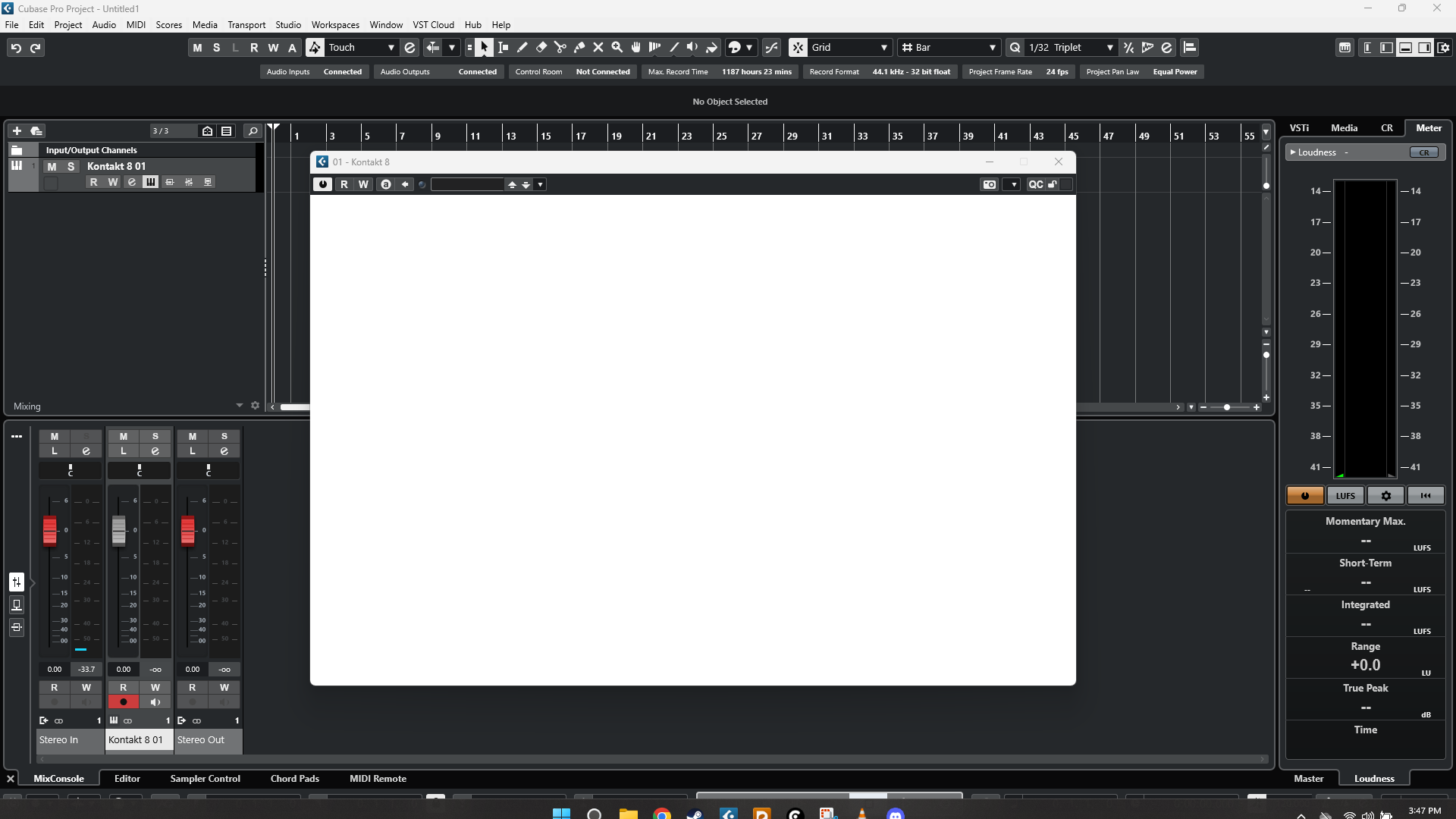Toggle Snap on/off in toolbar
Image resolution: width=1456 pixels, height=819 pixels.
point(798,47)
